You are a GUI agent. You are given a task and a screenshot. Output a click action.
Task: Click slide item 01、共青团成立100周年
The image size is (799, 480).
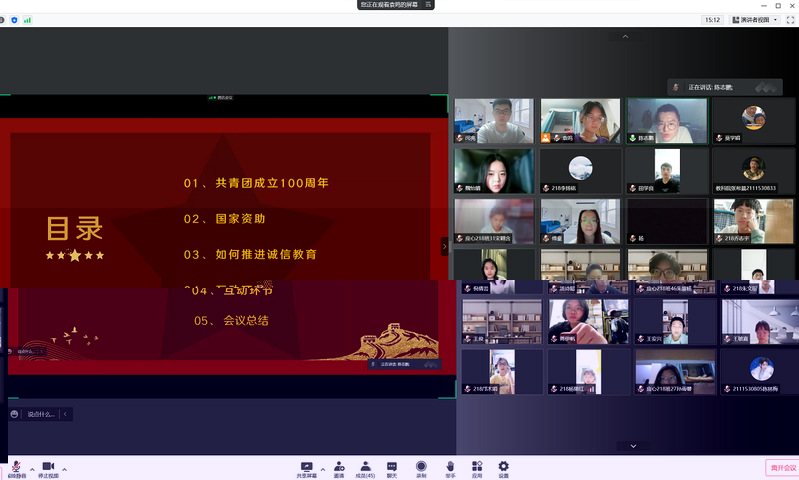[256, 183]
